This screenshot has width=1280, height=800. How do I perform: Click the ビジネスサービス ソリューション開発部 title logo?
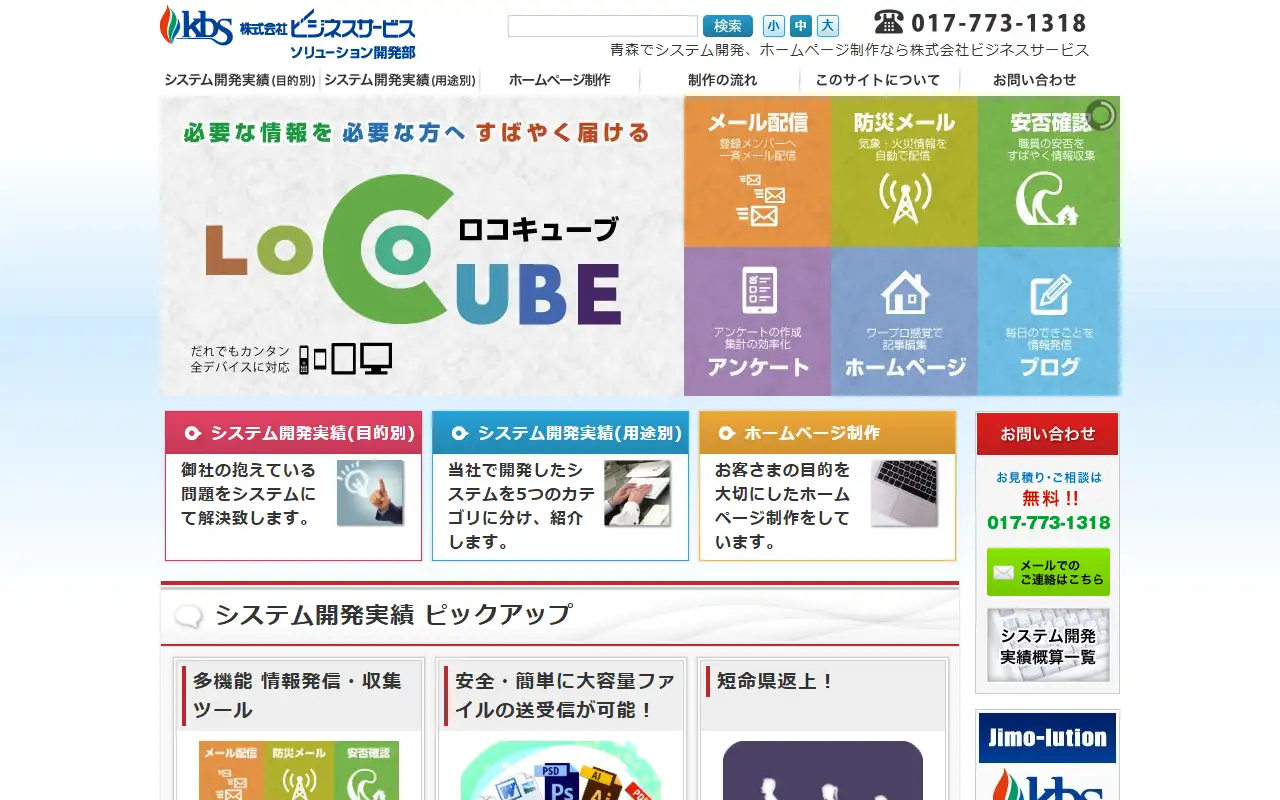(x=328, y=36)
